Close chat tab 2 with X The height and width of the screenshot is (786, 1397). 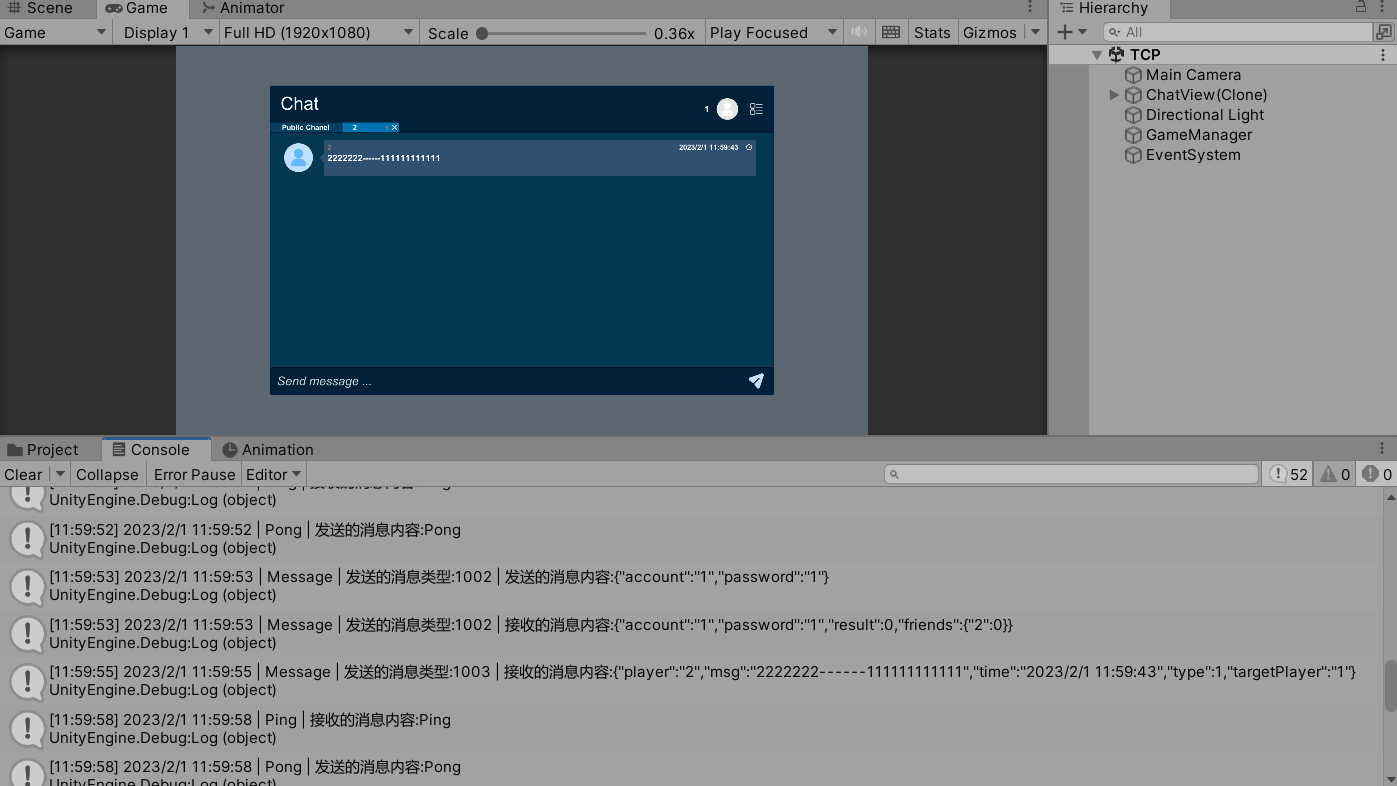pyautogui.click(x=395, y=128)
